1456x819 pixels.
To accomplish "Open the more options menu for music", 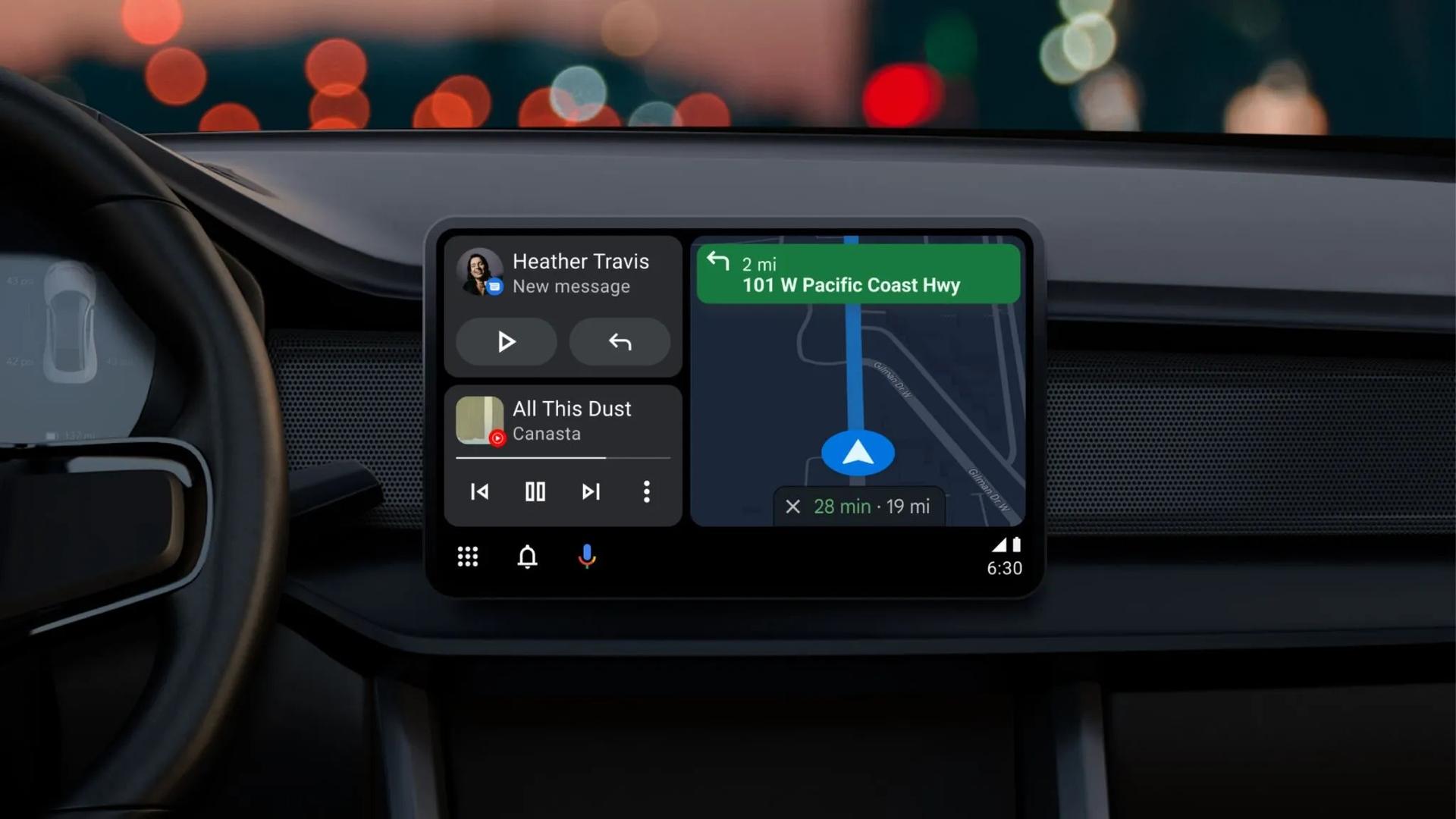I will point(645,491).
